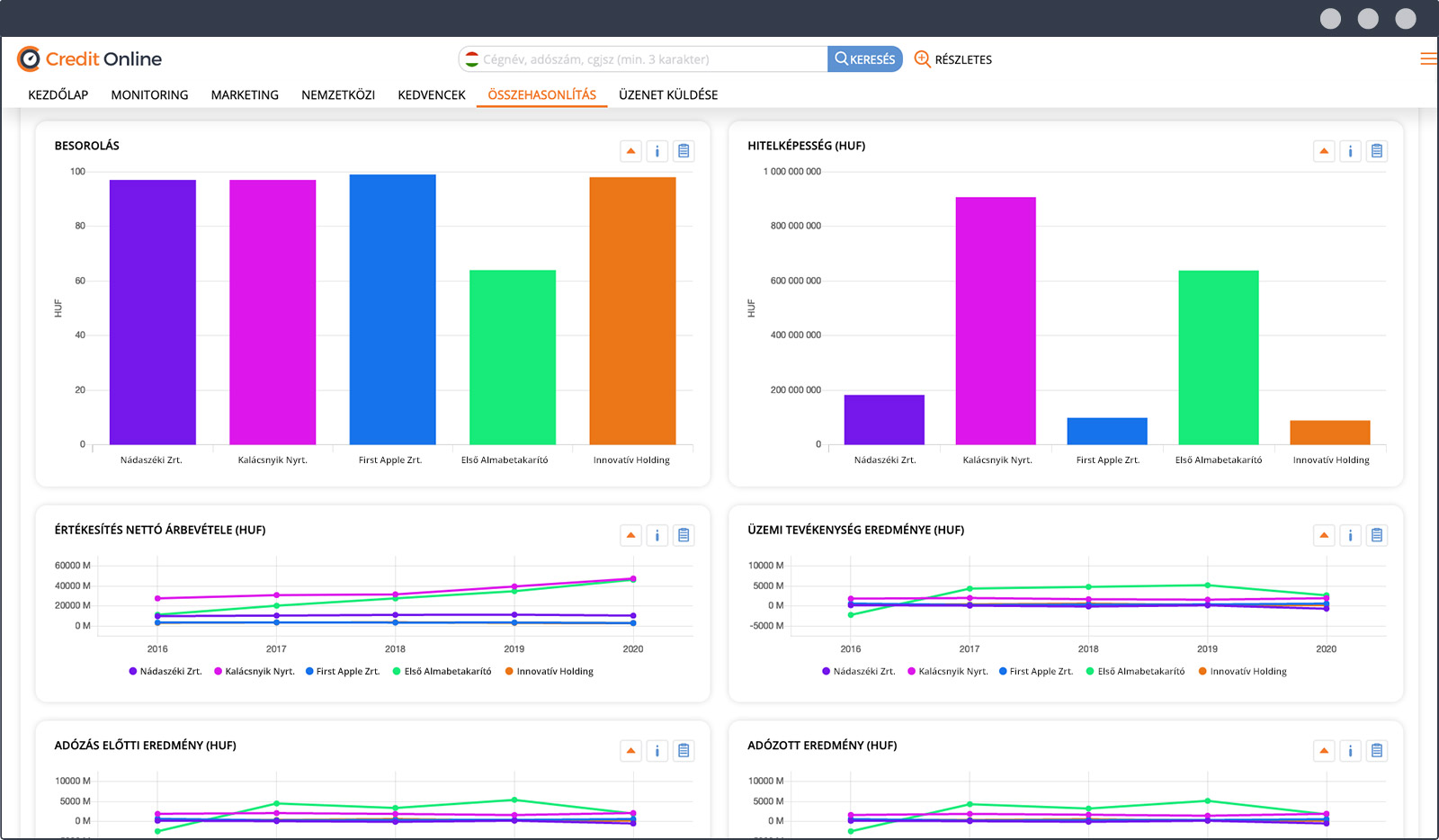Hide Innovatív Holding series in Értékesítés legend
The height and width of the screenshot is (840, 1439).
(550, 672)
